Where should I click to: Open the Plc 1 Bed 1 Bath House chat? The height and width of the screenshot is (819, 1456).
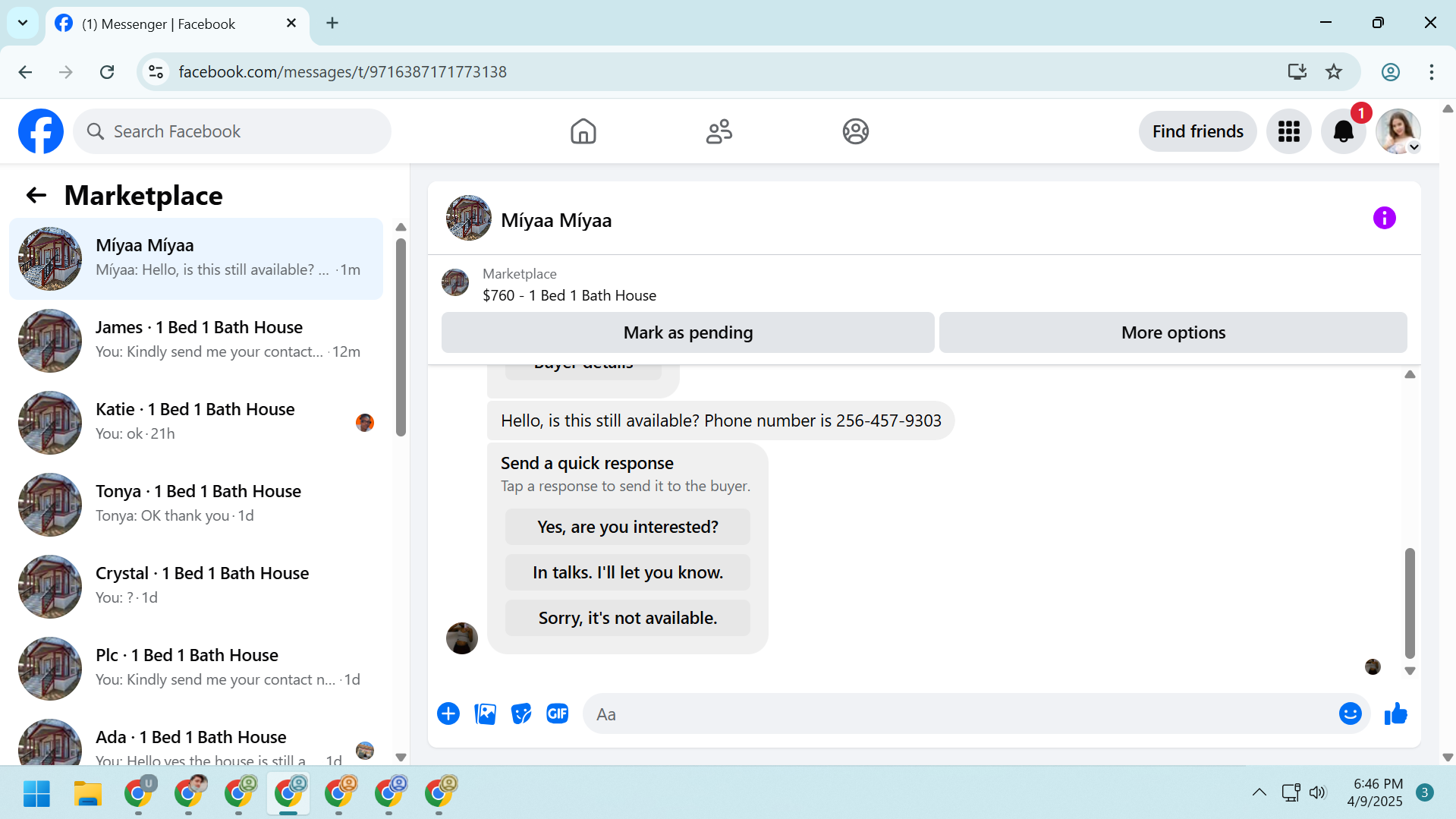click(197, 669)
